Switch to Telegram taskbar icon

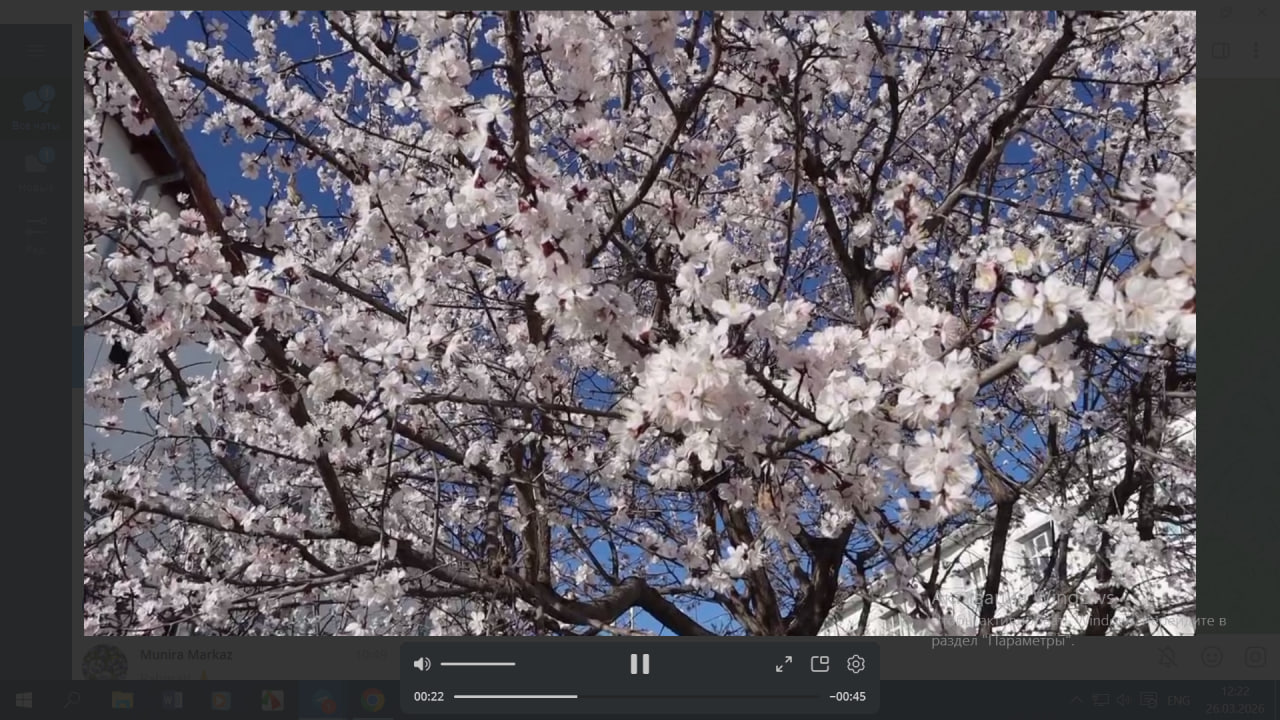coord(322,700)
